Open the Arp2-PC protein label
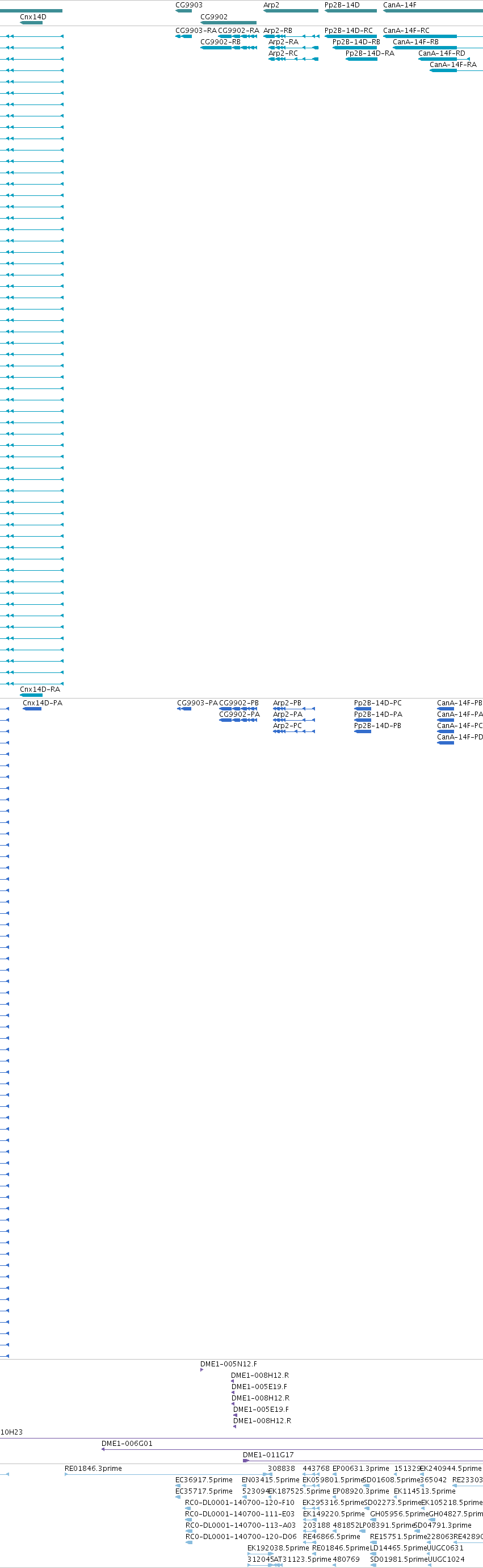 (x=287, y=726)
